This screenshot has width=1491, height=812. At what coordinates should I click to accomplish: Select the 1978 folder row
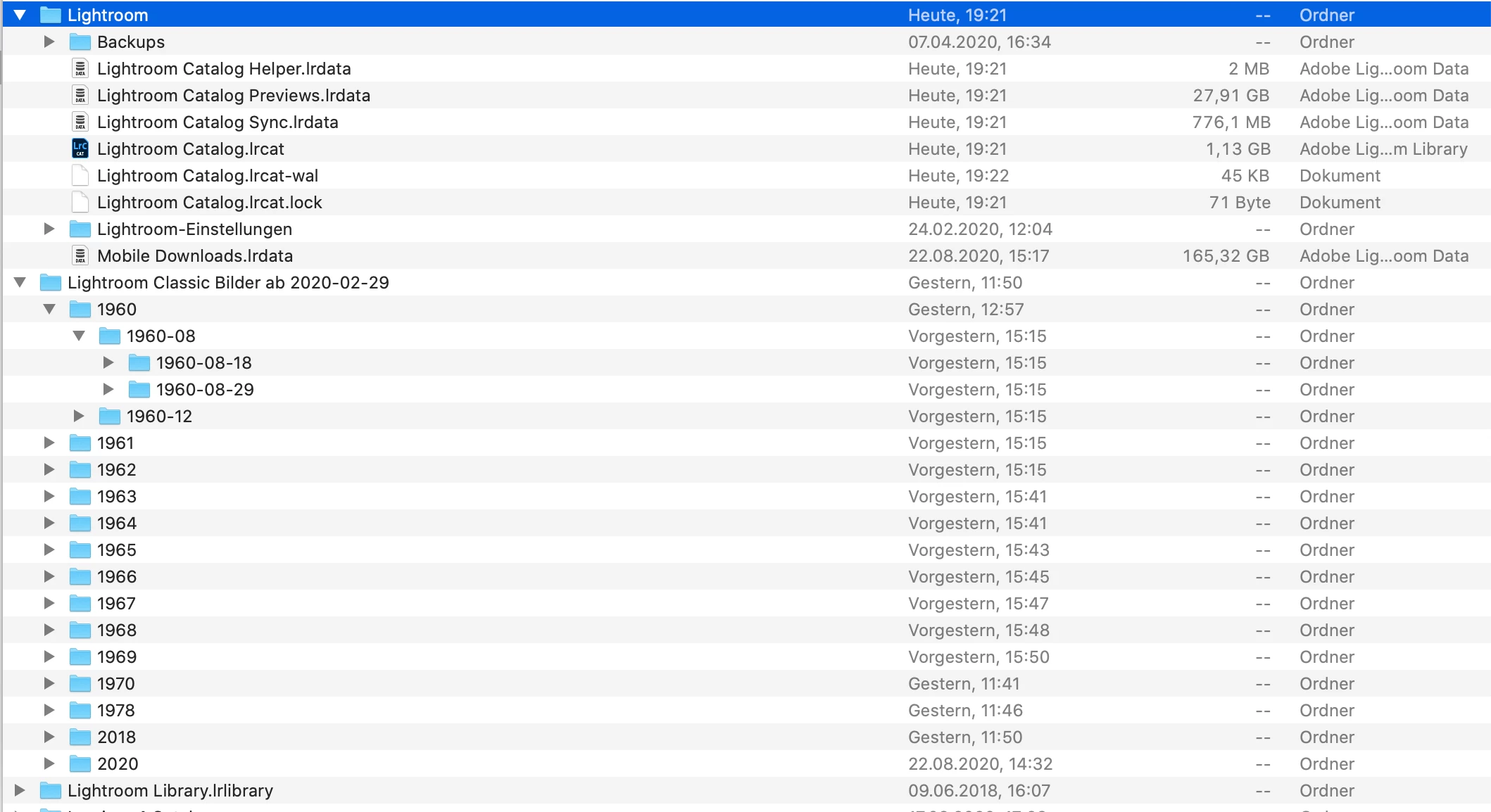pyautogui.click(x=116, y=711)
